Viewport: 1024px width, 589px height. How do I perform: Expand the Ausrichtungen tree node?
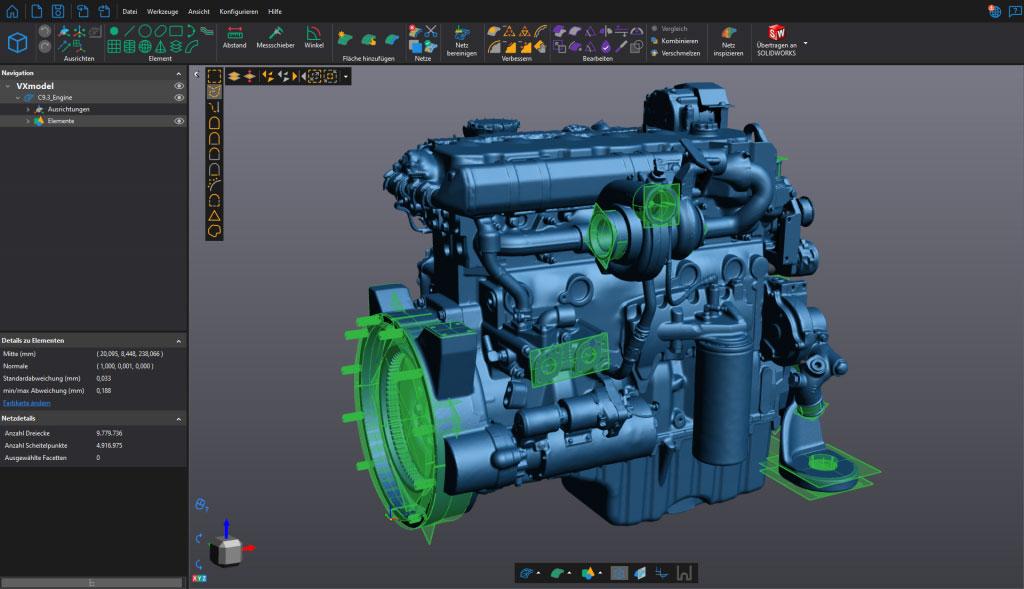(28, 109)
